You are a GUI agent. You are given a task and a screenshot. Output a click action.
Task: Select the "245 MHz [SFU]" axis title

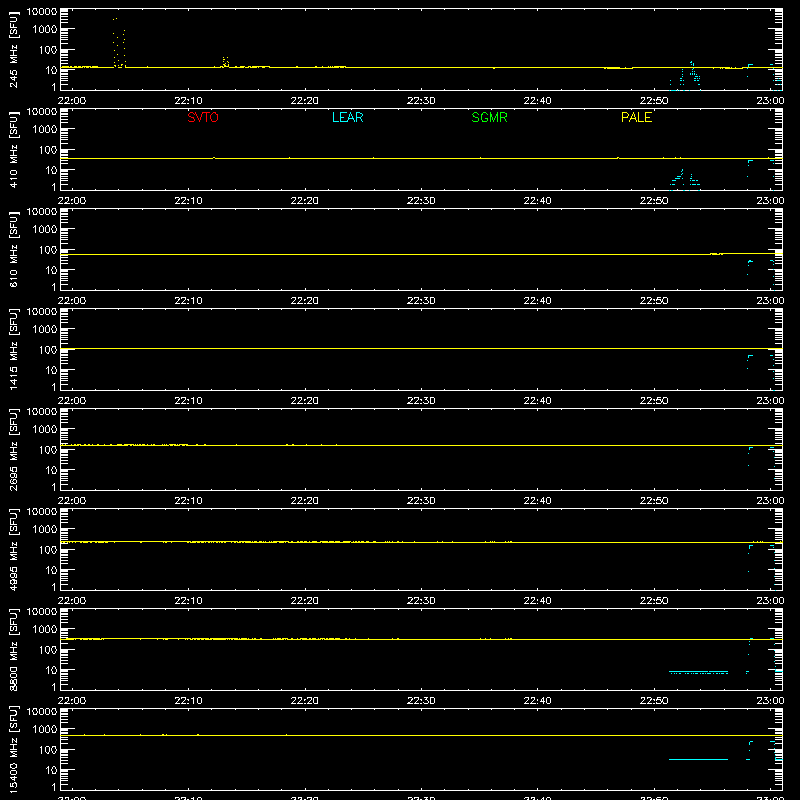(13, 49)
